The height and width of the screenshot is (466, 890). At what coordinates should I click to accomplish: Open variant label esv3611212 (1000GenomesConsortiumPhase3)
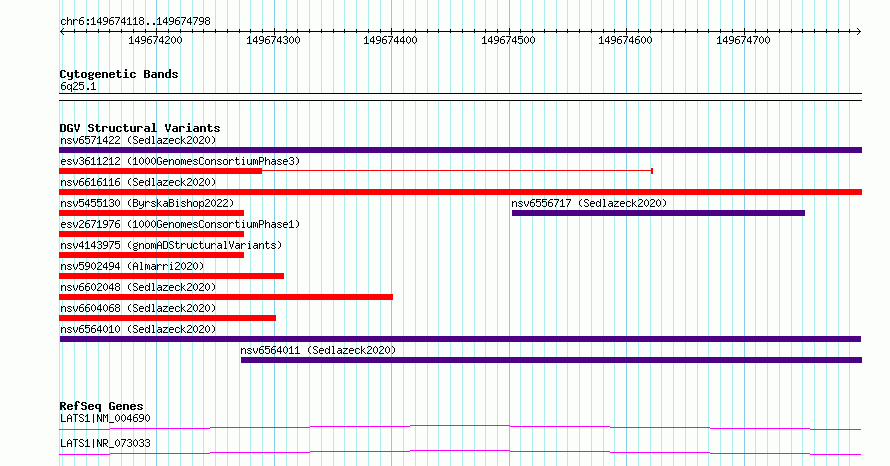180,161
